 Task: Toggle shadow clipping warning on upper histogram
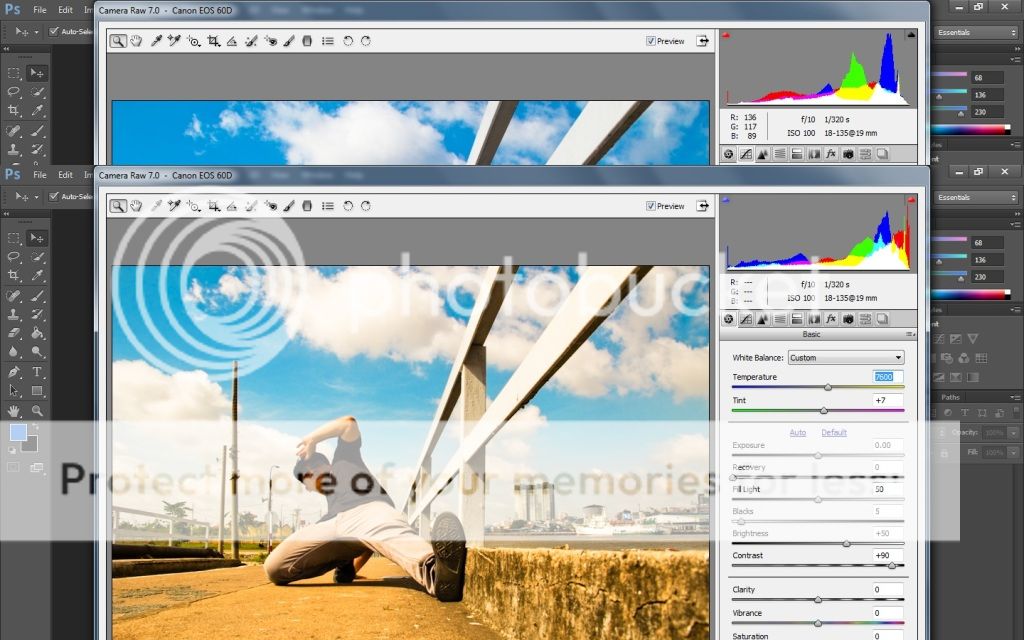726,35
